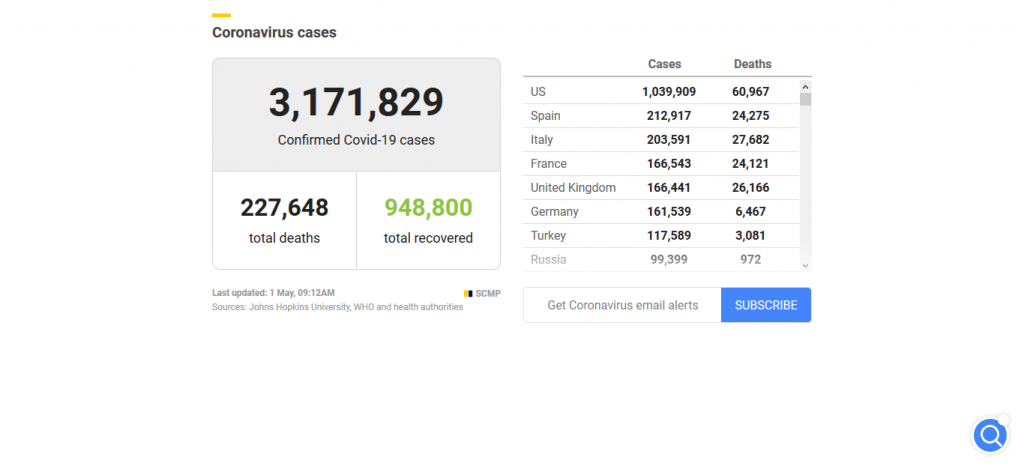
Task: Click the 227,648 total deaths figure
Action: 284,208
